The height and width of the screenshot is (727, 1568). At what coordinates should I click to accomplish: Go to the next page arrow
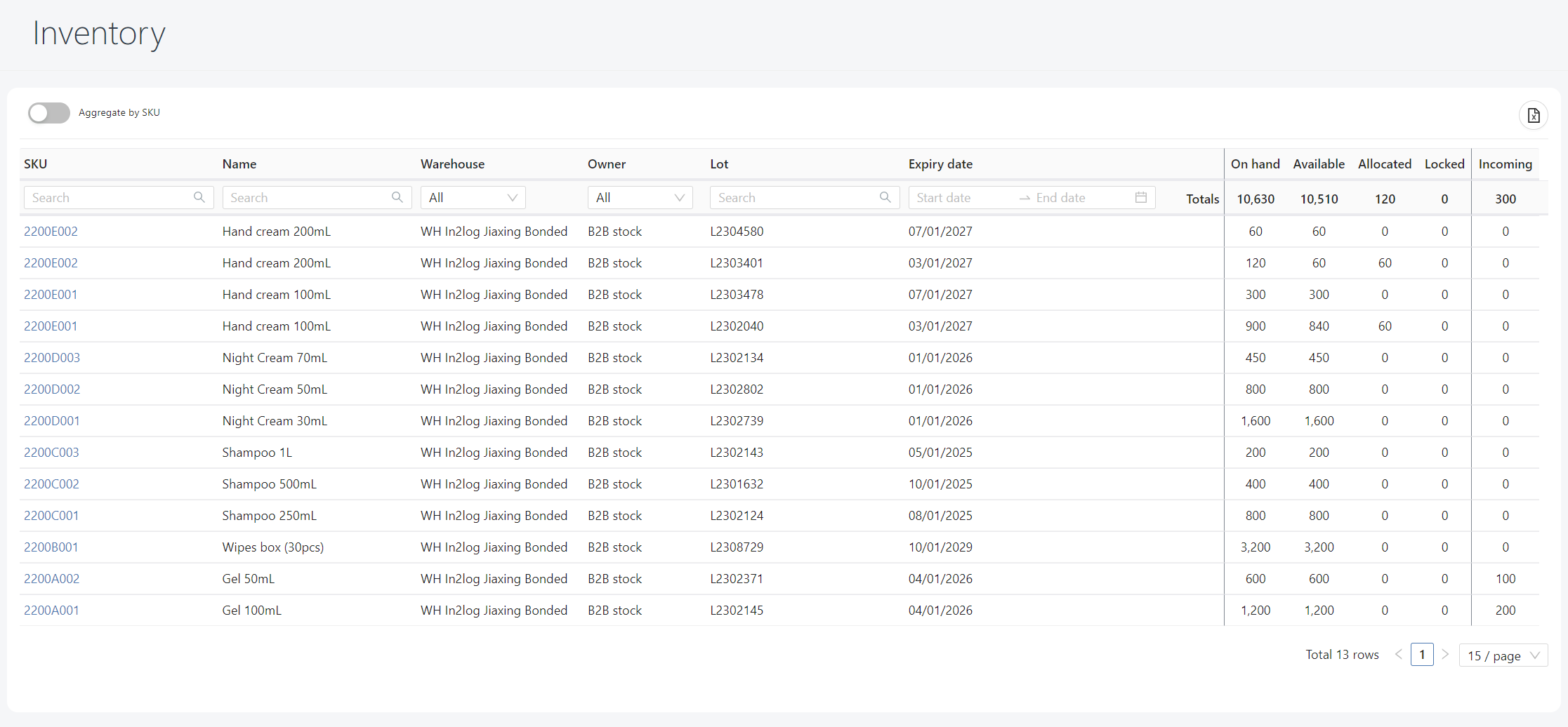(x=1445, y=655)
